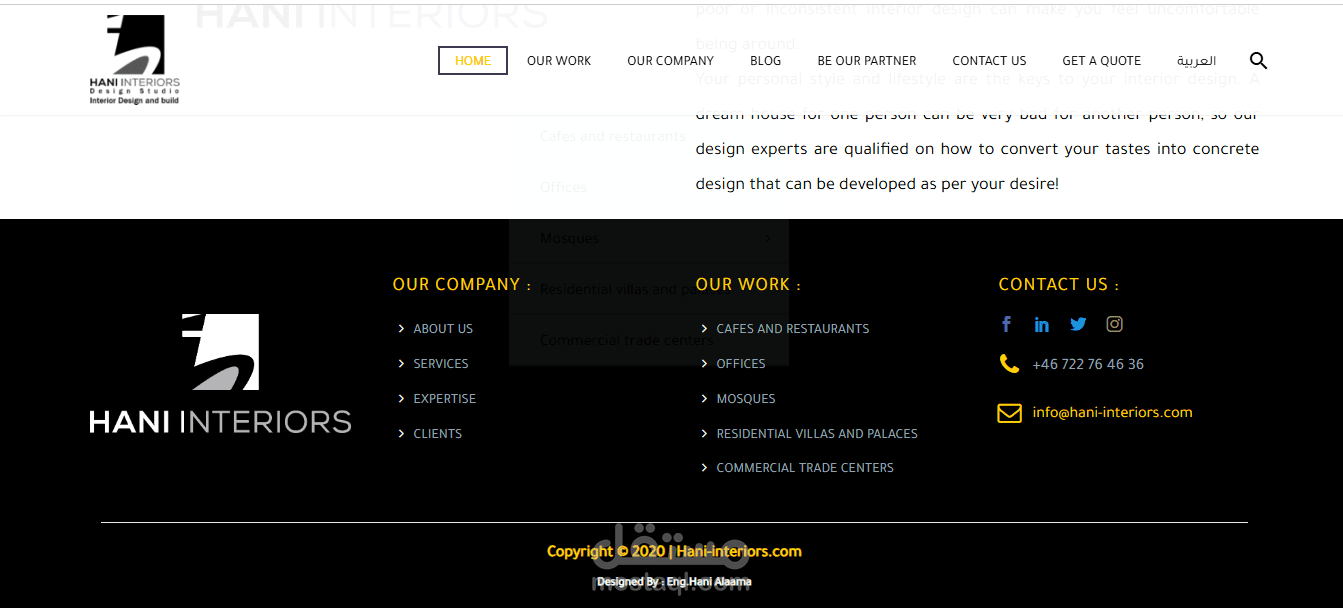This screenshot has width=1343, height=608.
Task: Go to the BLOG menu item
Action: pos(766,61)
